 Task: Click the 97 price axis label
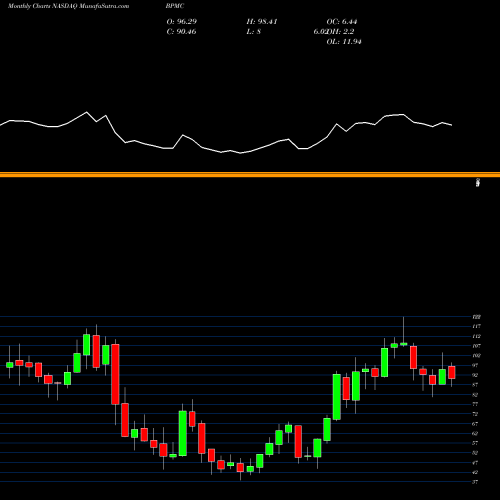475,366
